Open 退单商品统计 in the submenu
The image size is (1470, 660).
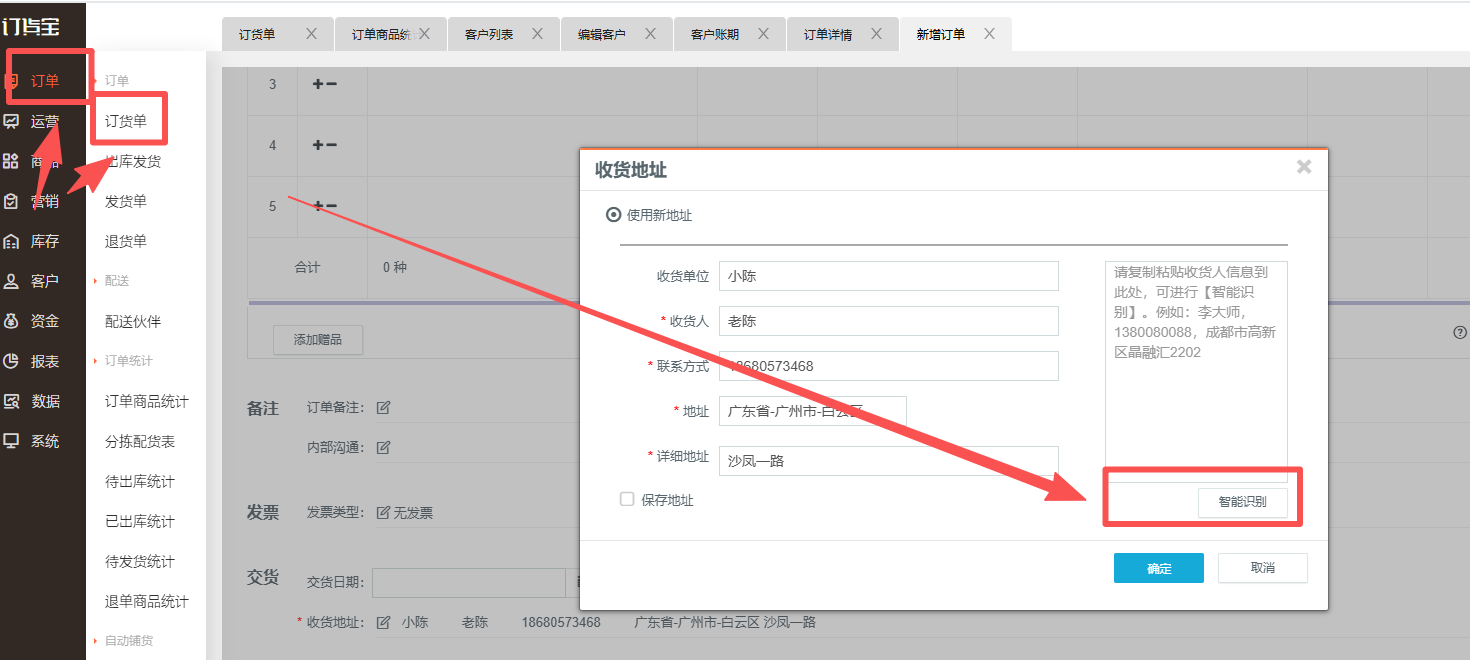147,601
